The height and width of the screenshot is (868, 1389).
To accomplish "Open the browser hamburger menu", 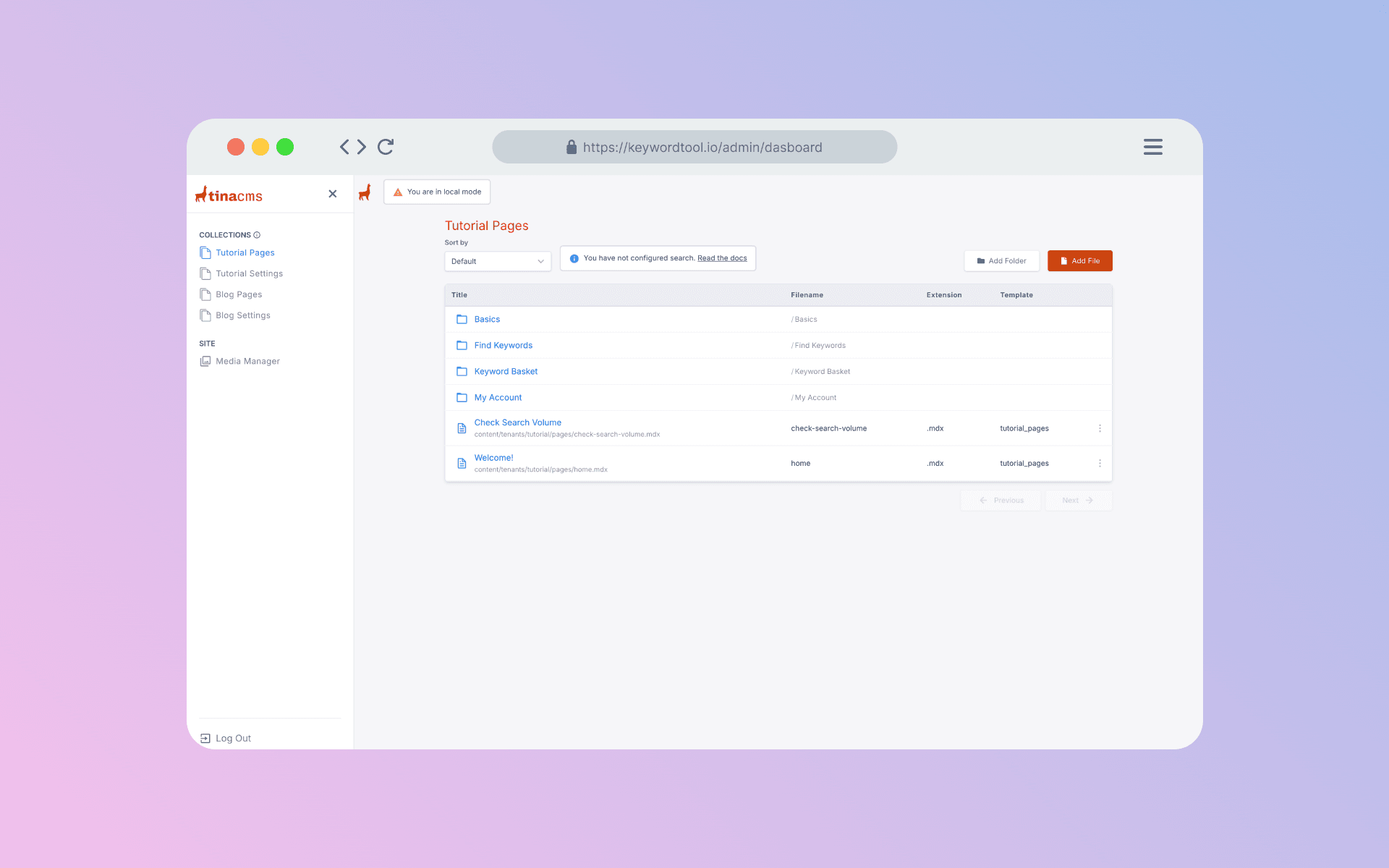I will 1152,147.
